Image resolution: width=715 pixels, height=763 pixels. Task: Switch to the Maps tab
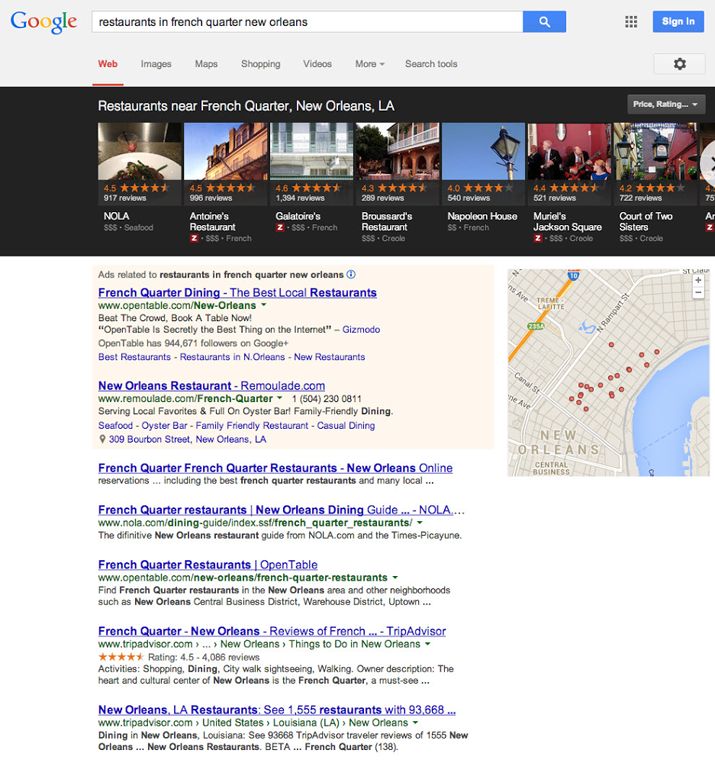click(x=206, y=64)
